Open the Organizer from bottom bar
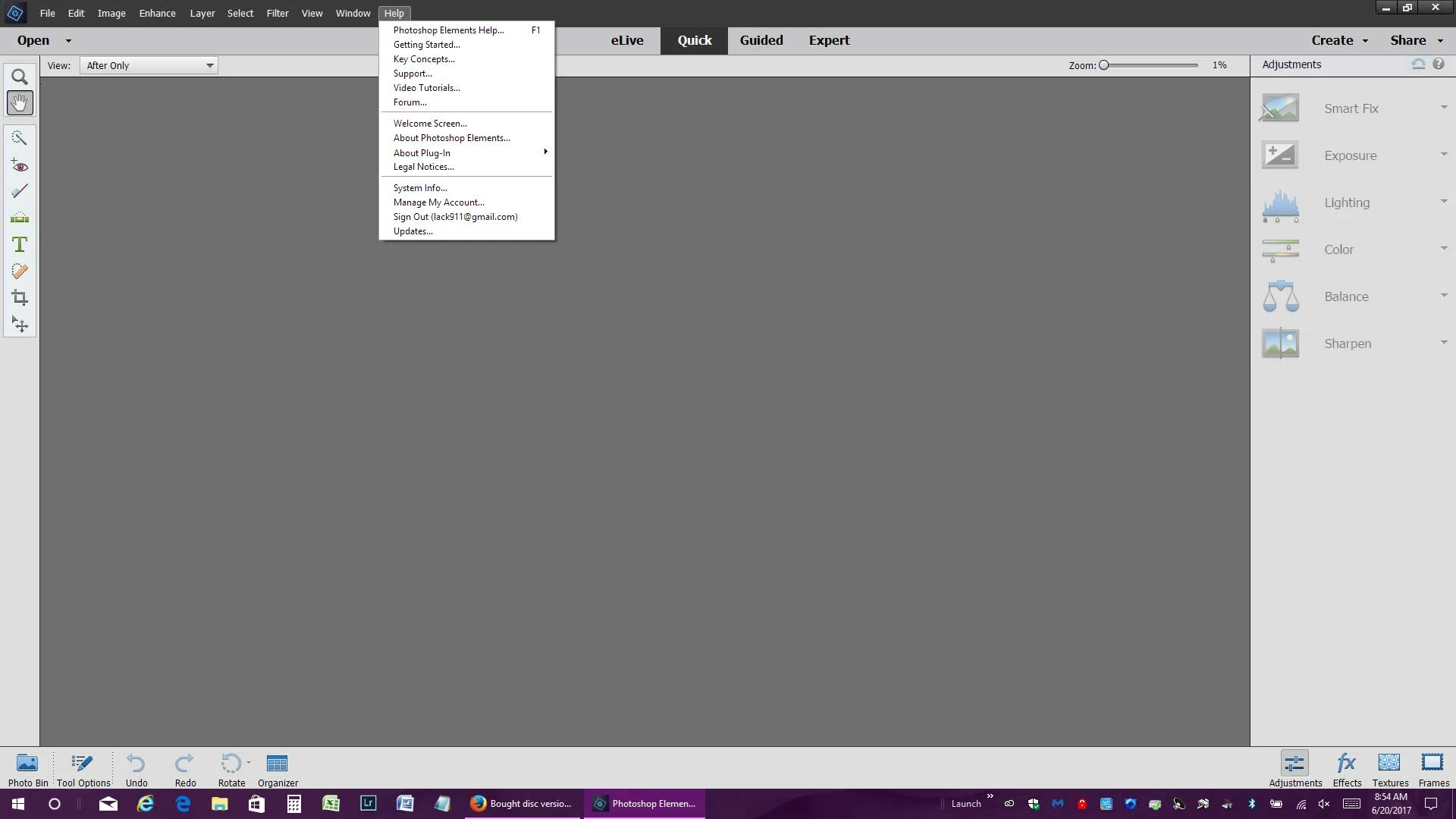The height and width of the screenshot is (819, 1456). click(x=278, y=770)
